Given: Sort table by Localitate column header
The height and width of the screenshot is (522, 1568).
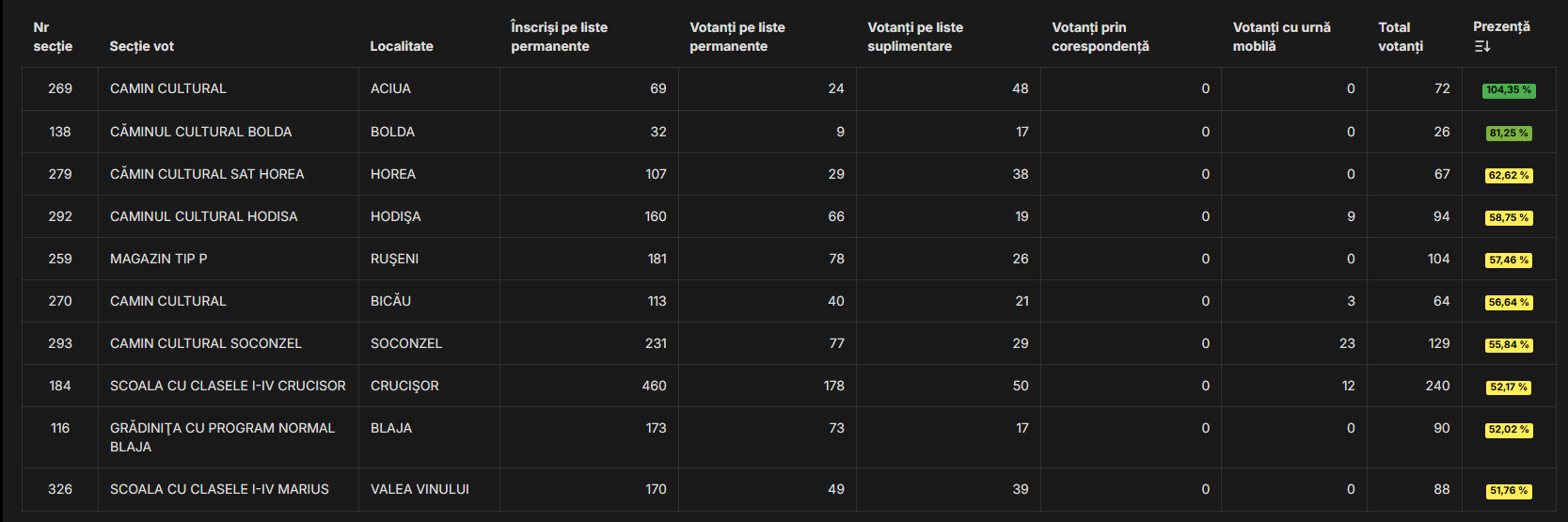Looking at the screenshot, I should coord(402,46).
